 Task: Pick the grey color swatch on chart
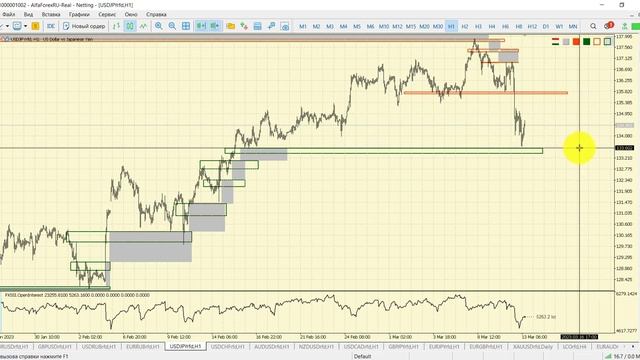click(x=566, y=42)
